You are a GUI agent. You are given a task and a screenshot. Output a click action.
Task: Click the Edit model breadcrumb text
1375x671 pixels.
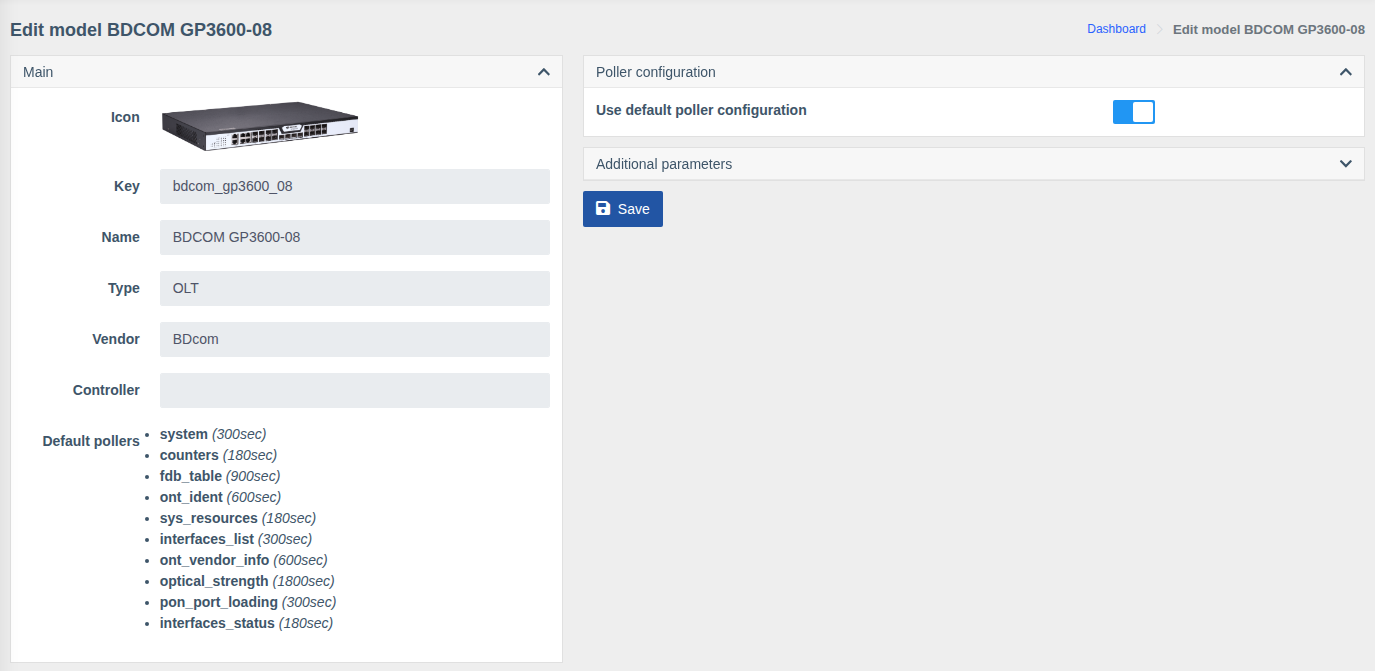1269,29
